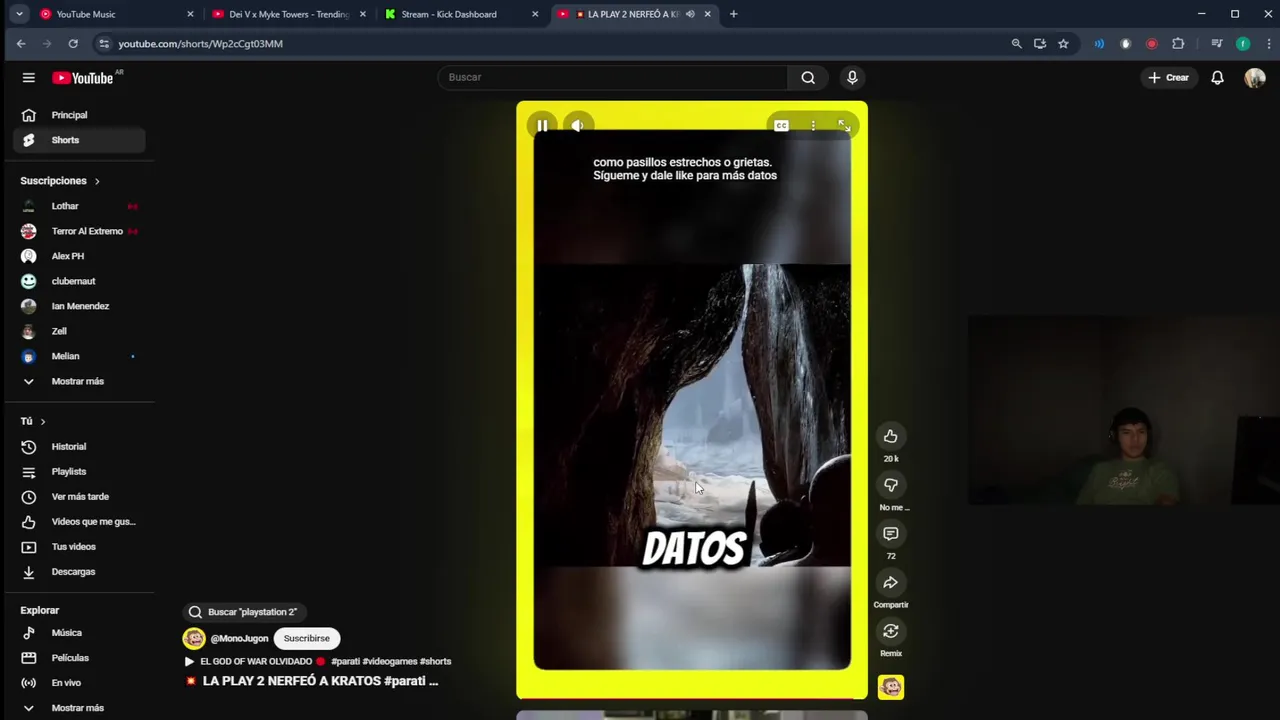Screen dimensions: 1280x720
Task: Bookmark this page with the star
Action: (x=1063, y=44)
